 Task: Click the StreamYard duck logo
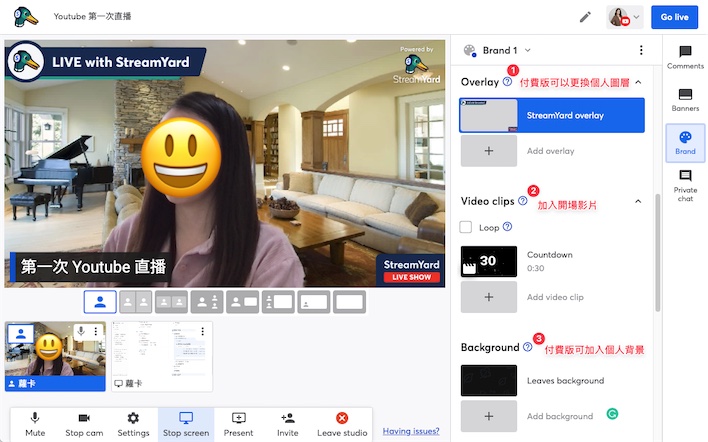click(x=26, y=17)
